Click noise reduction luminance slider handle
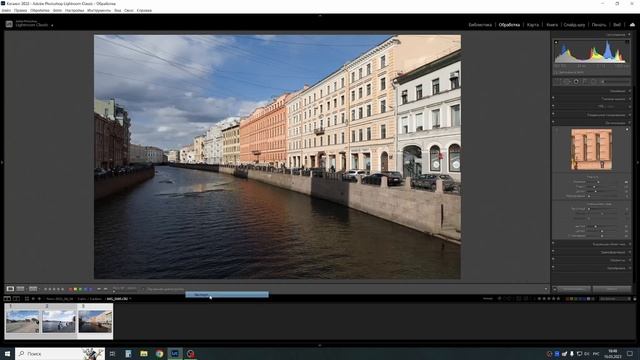Screen dimensions: 640x360 [x=589, y=209]
